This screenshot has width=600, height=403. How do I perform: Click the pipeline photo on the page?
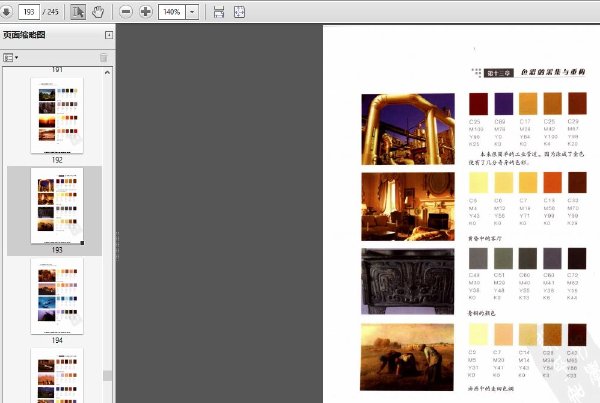408,129
